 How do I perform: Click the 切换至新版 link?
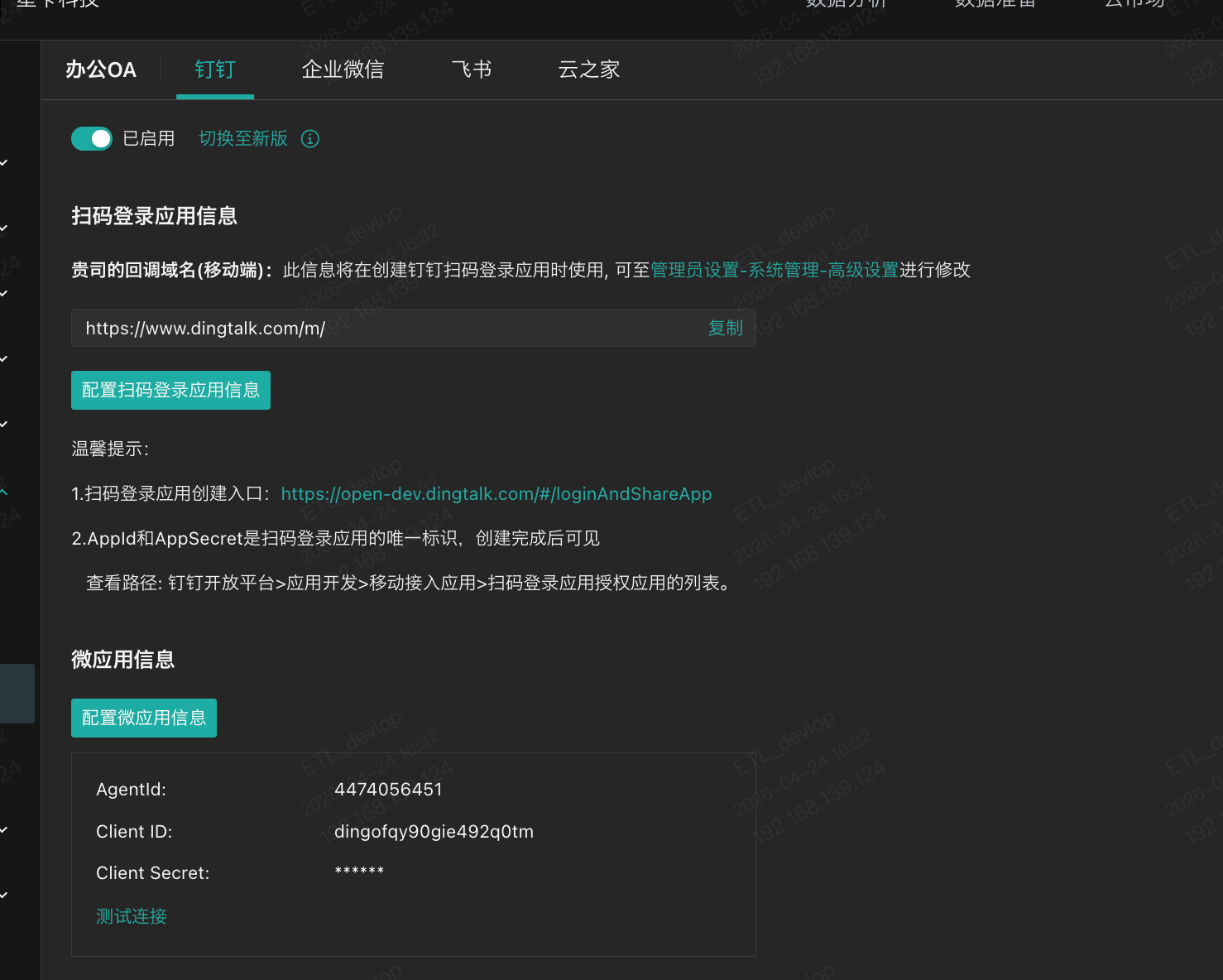[x=243, y=138]
